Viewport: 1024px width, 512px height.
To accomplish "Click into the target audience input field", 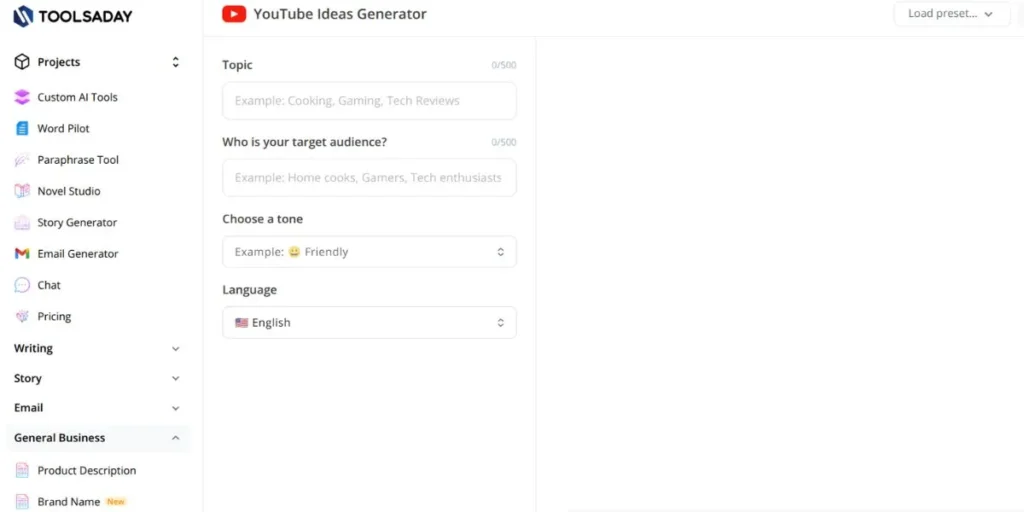I will tap(369, 178).
